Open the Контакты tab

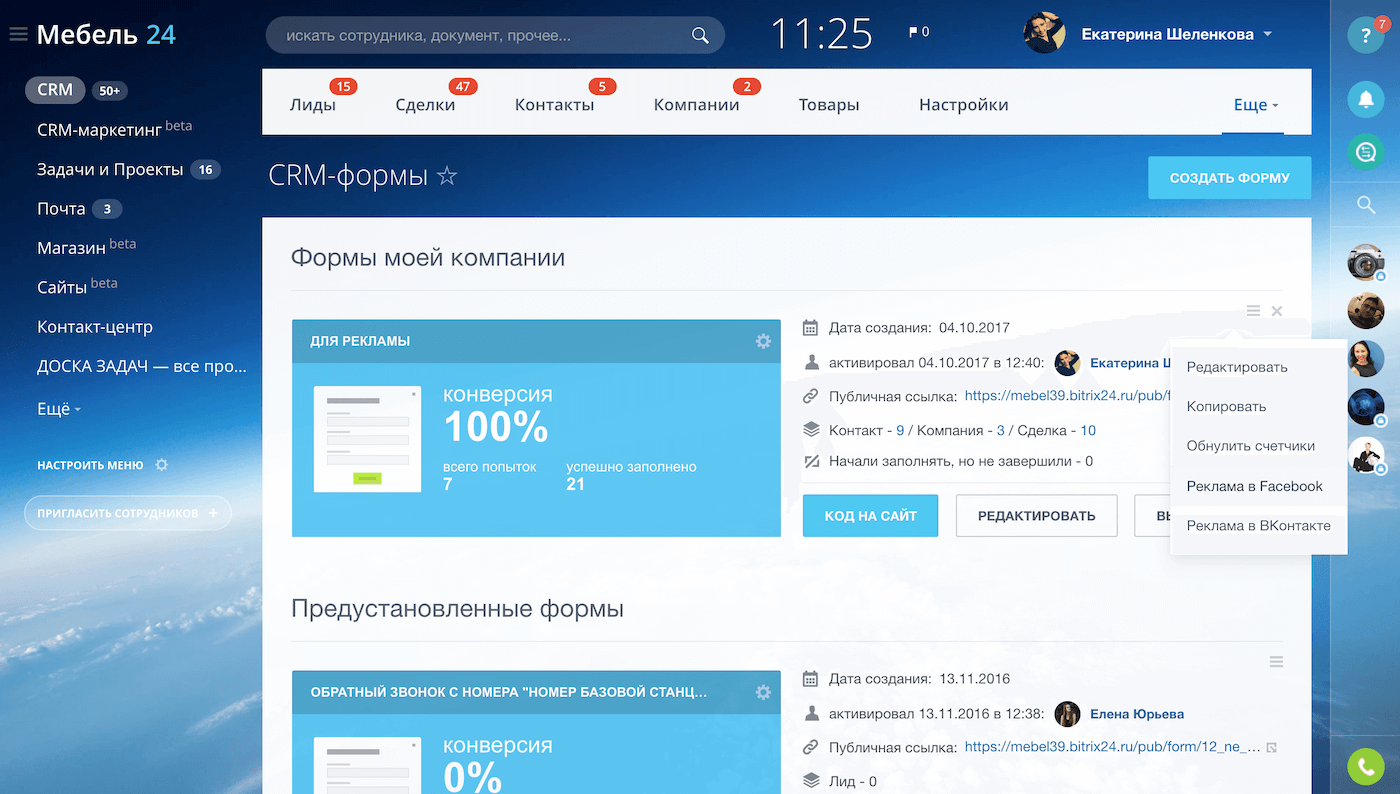pos(554,105)
